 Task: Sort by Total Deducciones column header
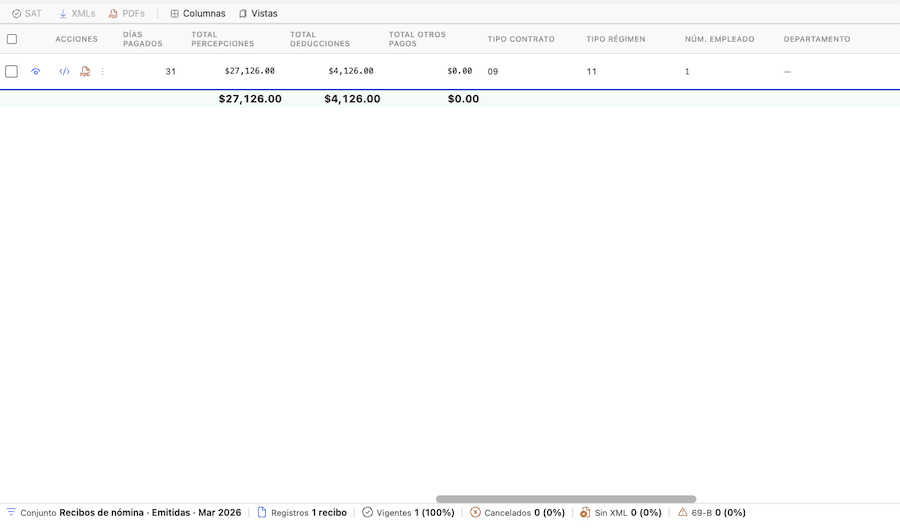pos(320,39)
